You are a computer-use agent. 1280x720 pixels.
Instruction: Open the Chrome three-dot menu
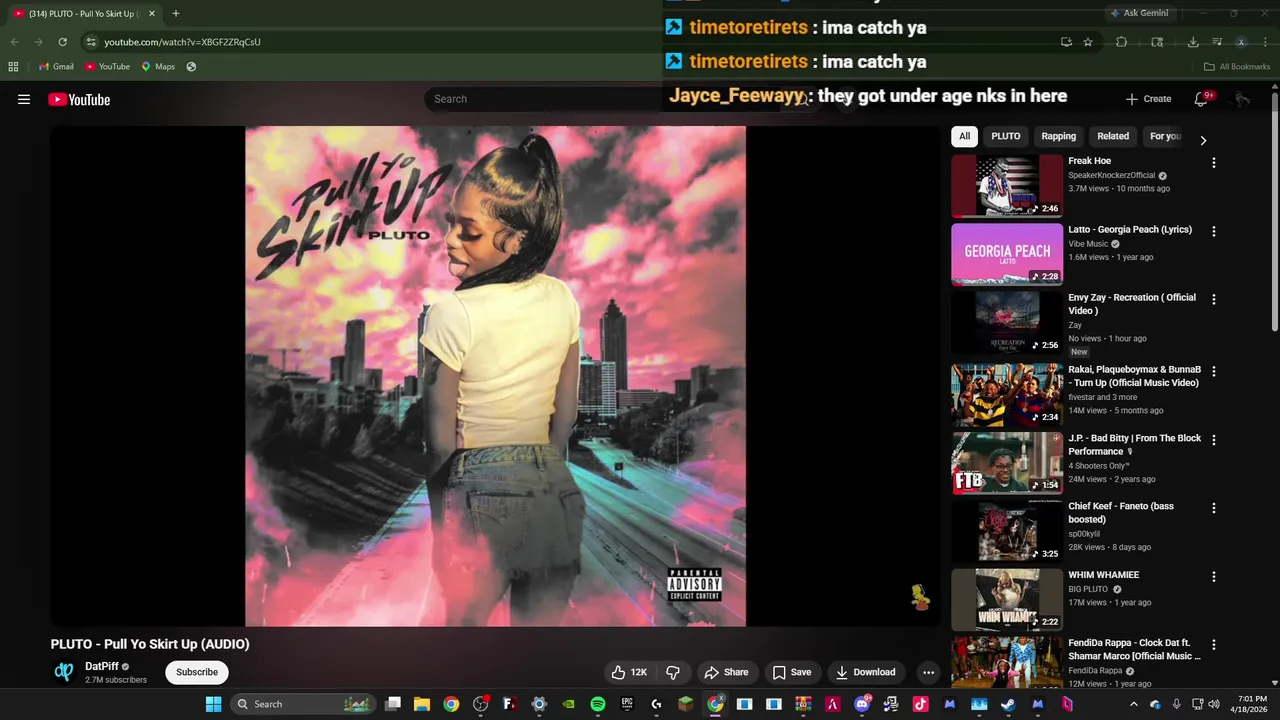click(1265, 42)
